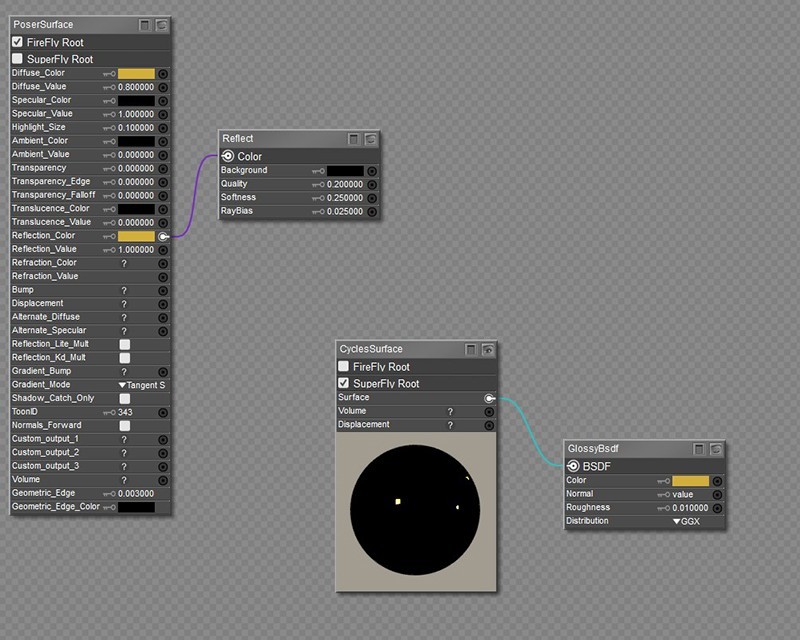Viewport: 800px width, 640px height.
Task: Toggle preview on the GlossyBsdf node
Action: point(716,449)
